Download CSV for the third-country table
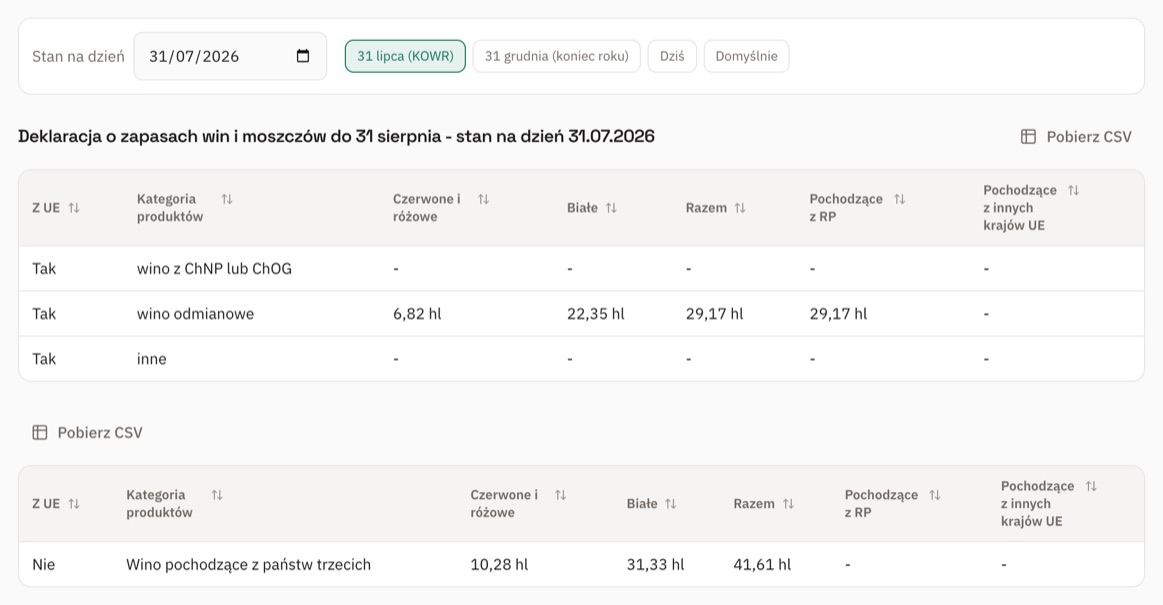Image resolution: width=1163 pixels, height=605 pixels. (x=88, y=432)
